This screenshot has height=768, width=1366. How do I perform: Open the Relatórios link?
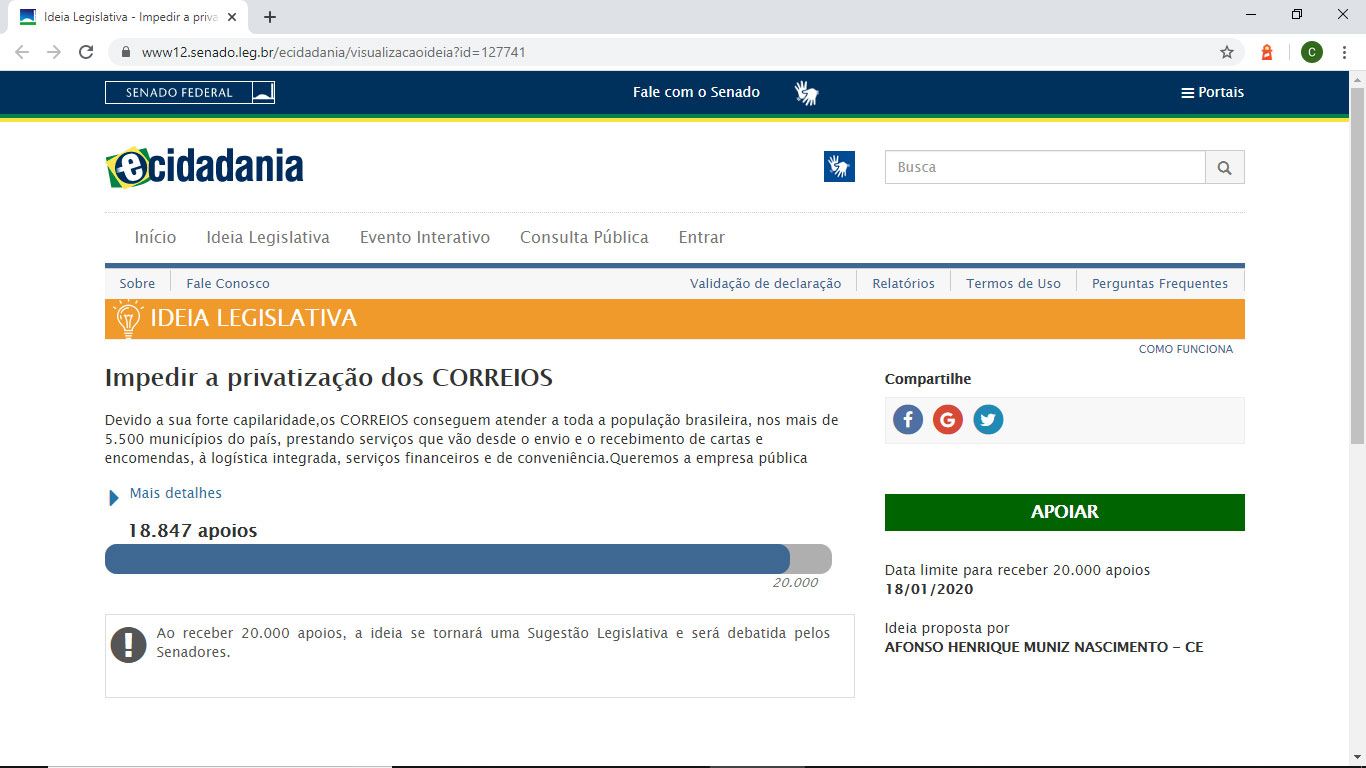coord(904,284)
